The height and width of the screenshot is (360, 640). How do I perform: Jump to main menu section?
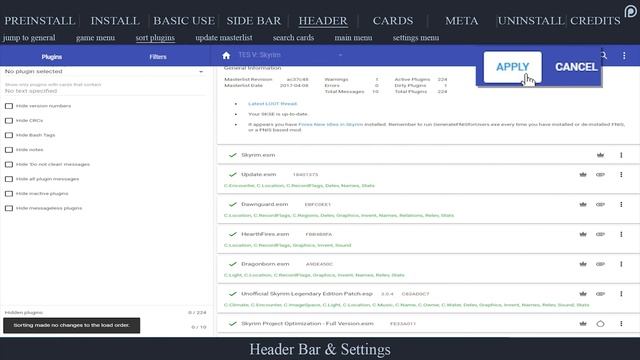[x=353, y=38]
